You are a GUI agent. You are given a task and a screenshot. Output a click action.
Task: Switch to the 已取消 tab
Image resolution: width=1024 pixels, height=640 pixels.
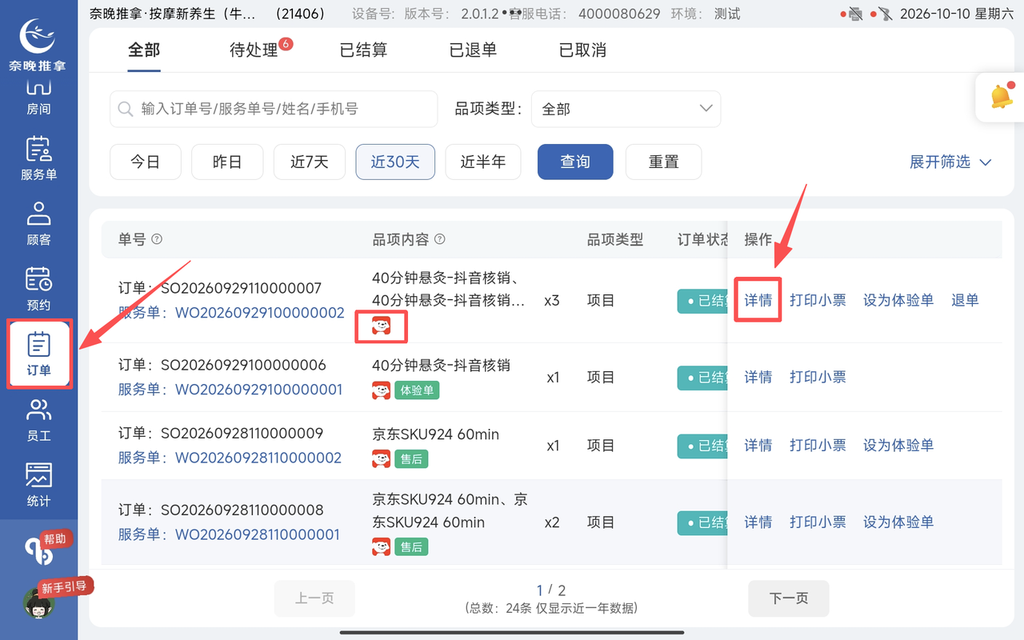[583, 50]
